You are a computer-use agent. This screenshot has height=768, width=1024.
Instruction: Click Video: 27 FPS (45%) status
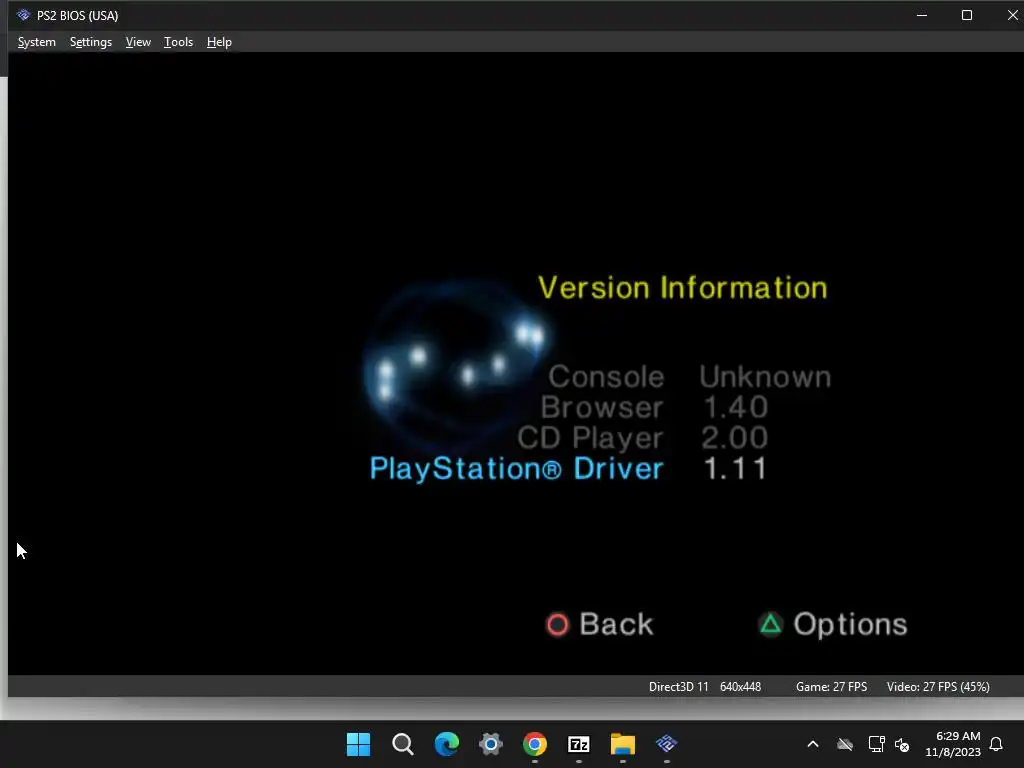(938, 686)
